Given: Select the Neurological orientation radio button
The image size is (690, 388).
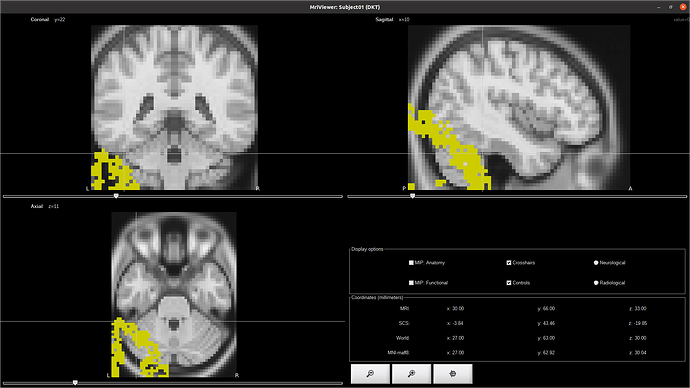Looking at the screenshot, I should [x=596, y=263].
